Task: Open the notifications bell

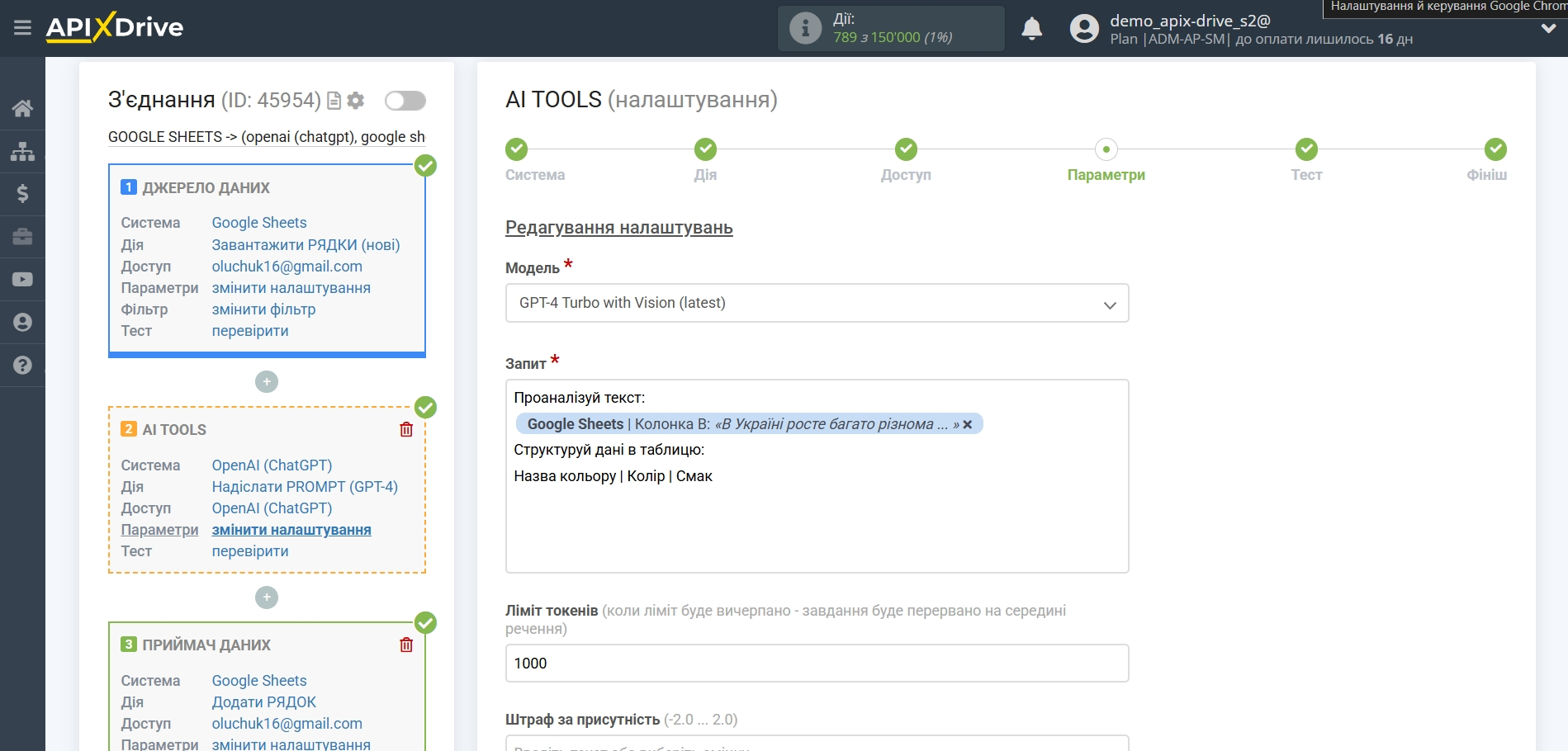Action: click(x=1031, y=29)
